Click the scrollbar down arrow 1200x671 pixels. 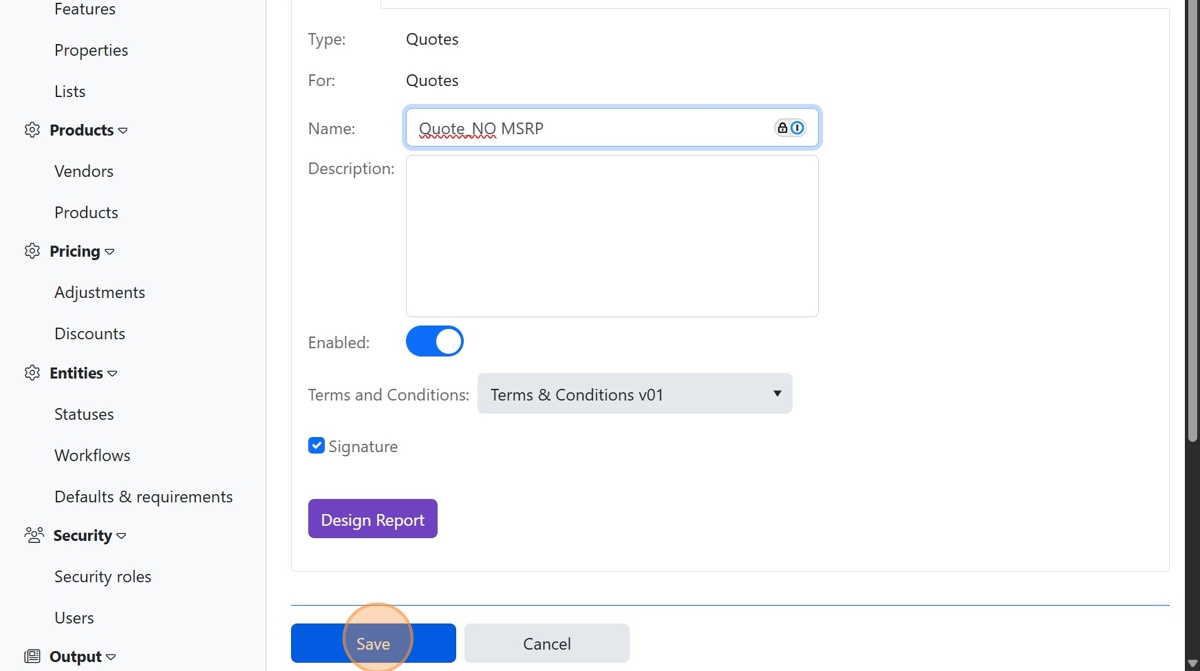pos(1192,664)
